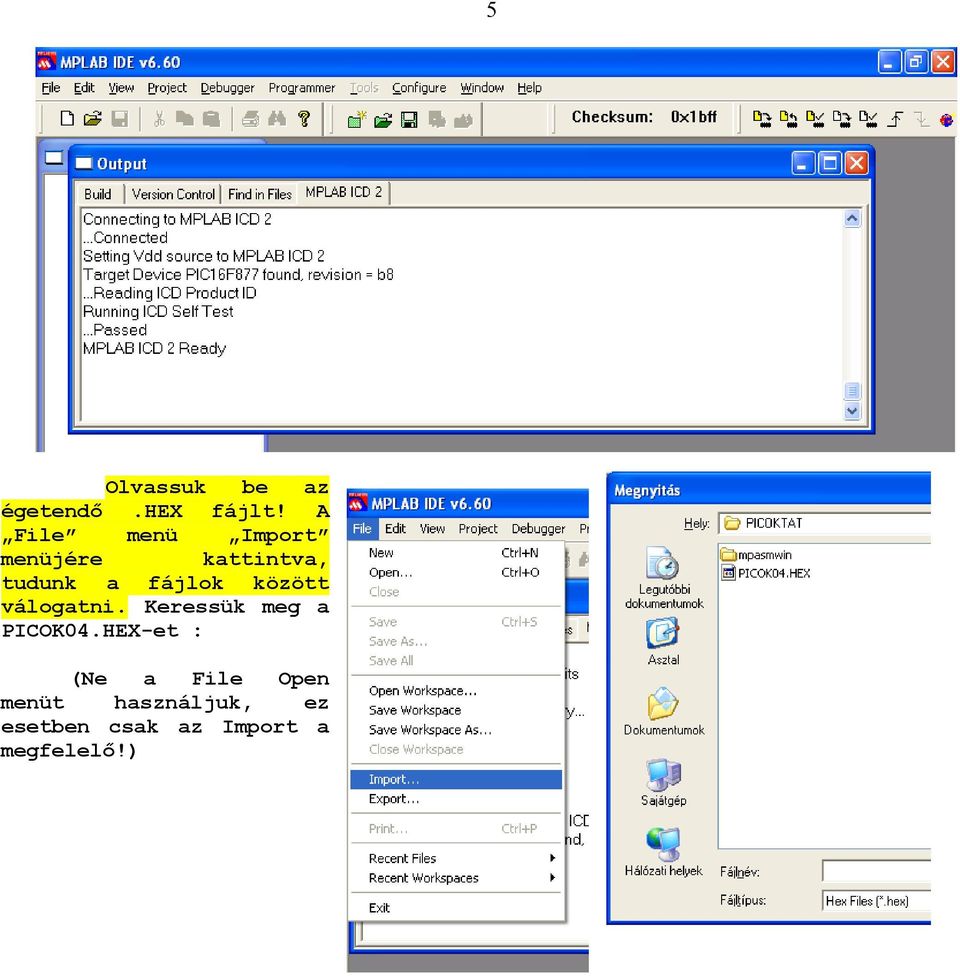Screen dimensions: 960x978
Task: Click the 'Target Device PIC16F877 found' output line
Action: tap(238, 274)
